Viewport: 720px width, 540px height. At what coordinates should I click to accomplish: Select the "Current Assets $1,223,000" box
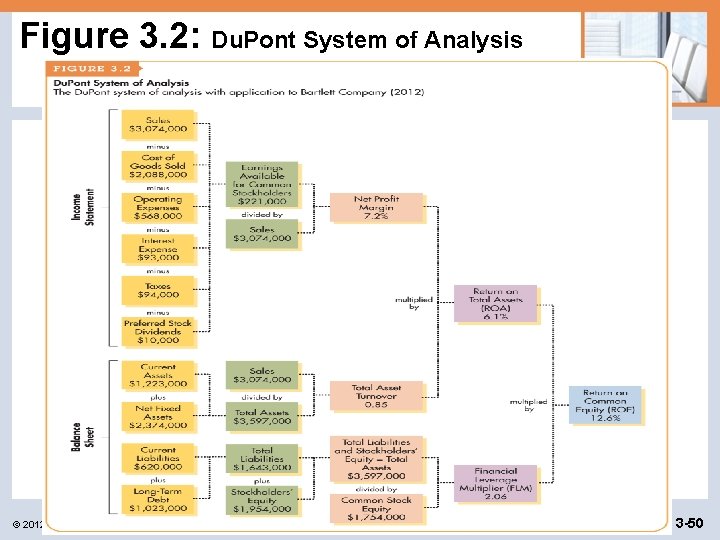coord(158,376)
